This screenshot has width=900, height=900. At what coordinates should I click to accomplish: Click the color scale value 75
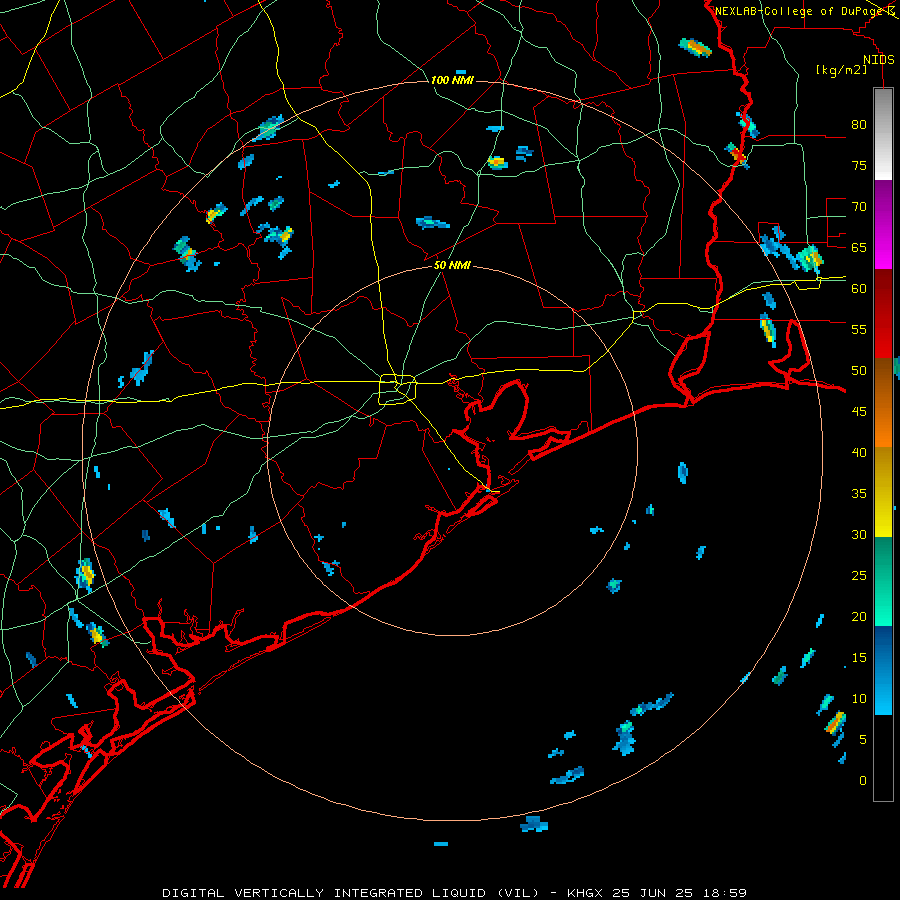[859, 165]
